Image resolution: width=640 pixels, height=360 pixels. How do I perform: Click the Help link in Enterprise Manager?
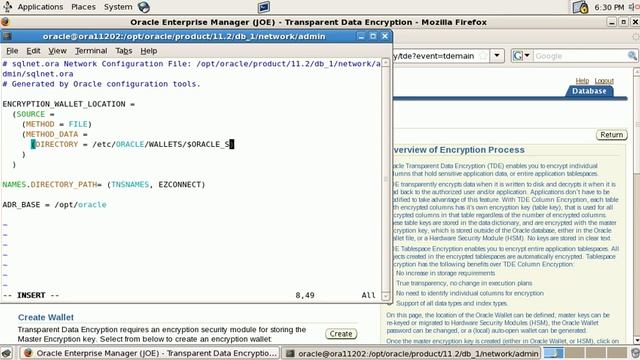(582, 81)
